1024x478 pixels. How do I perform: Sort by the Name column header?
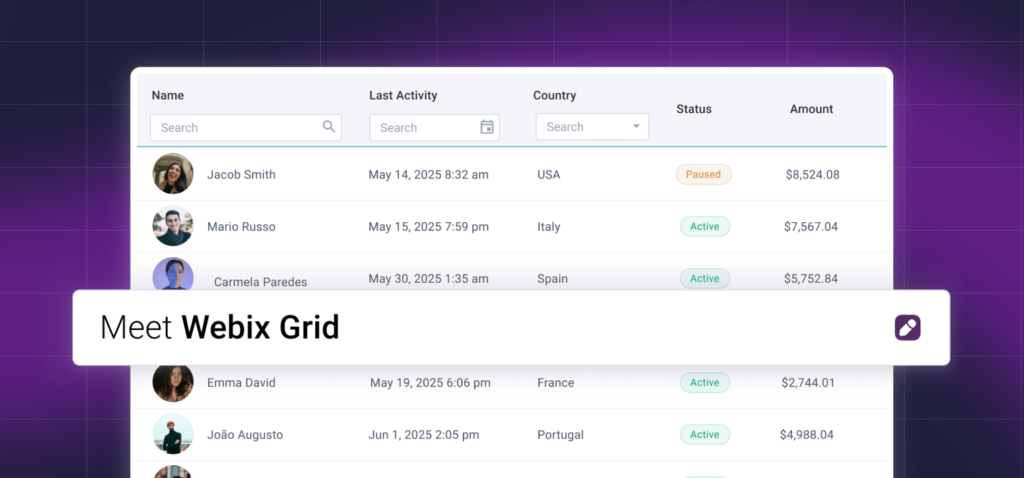tap(168, 96)
